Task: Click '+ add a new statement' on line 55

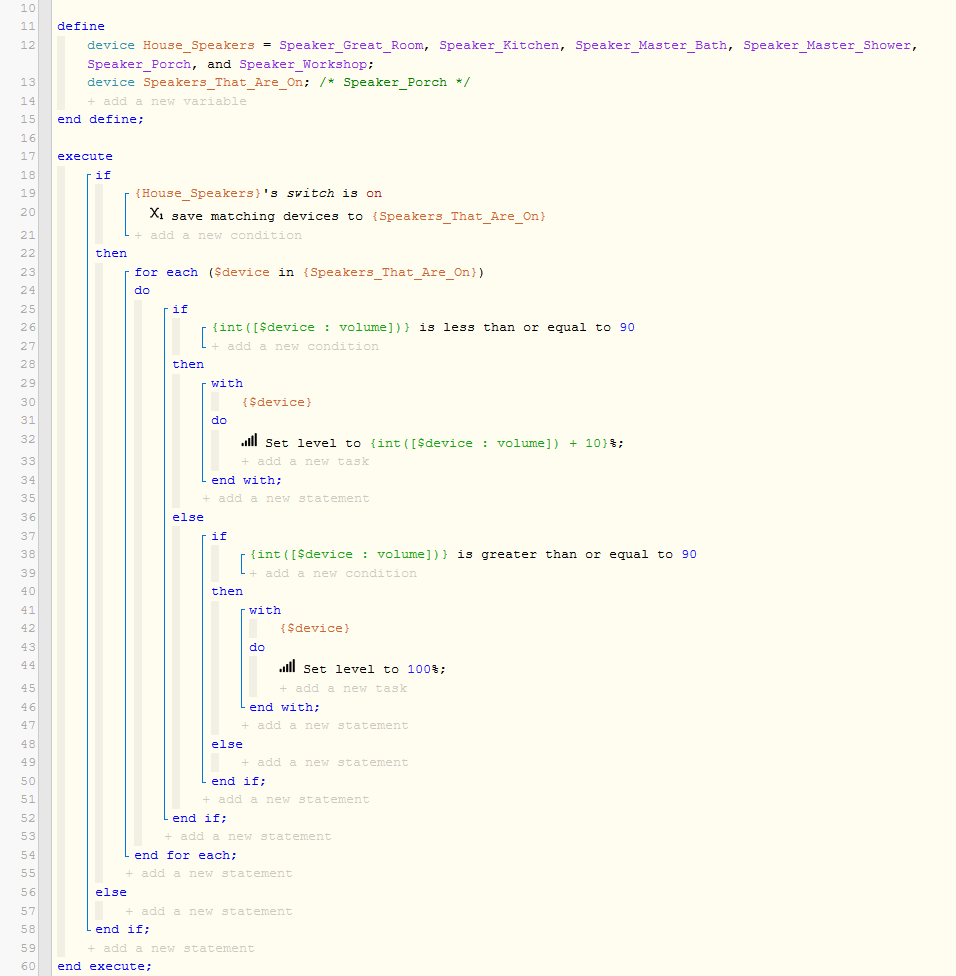Action: pyautogui.click(x=209, y=873)
